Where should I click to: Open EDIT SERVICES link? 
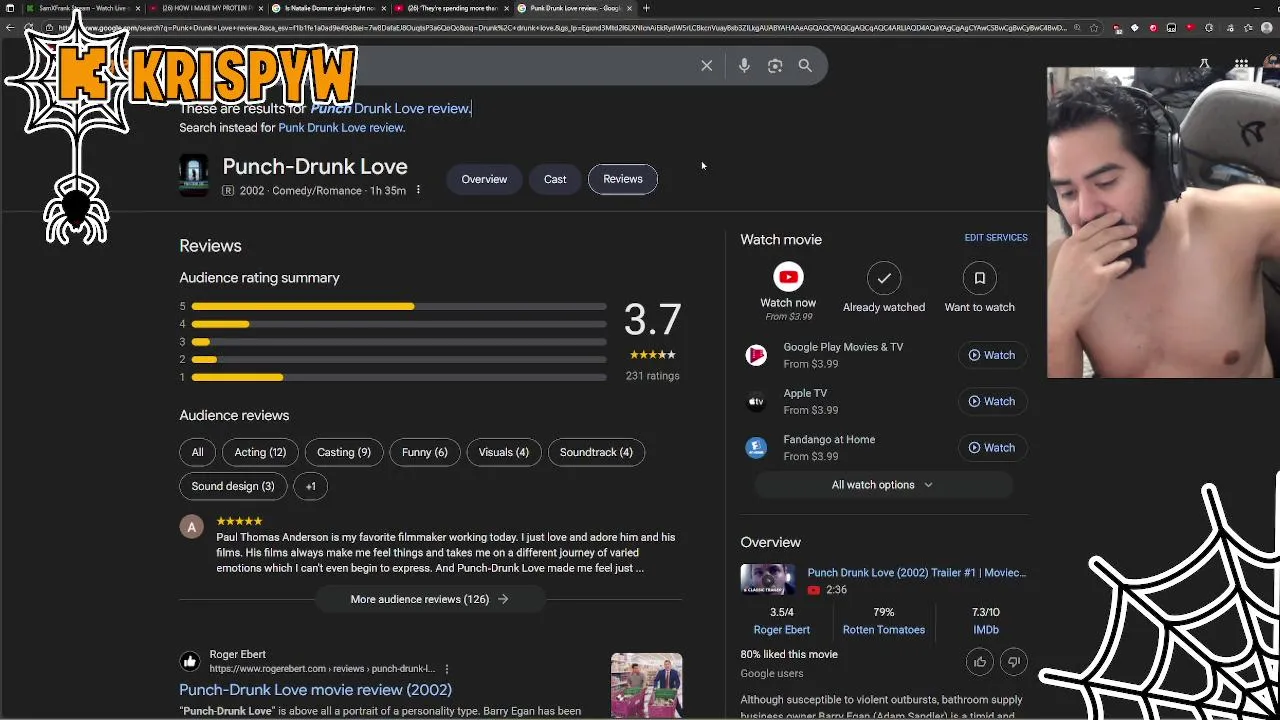(x=996, y=238)
